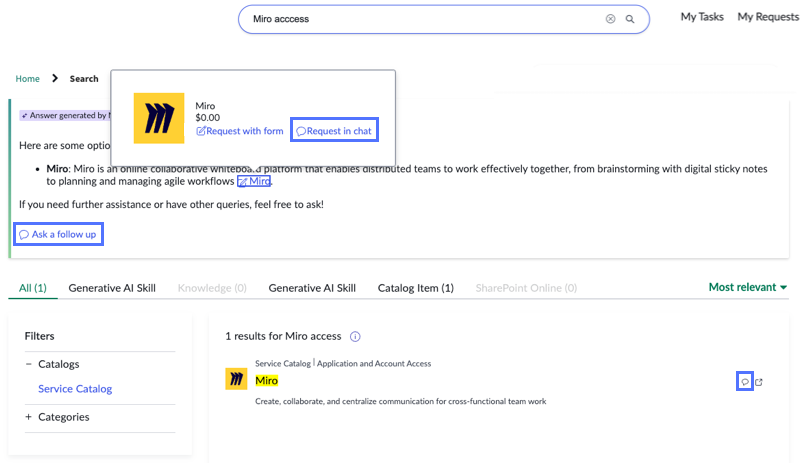Click Request in chat link
This screenshot has height=463, width=800.
[x=334, y=131]
